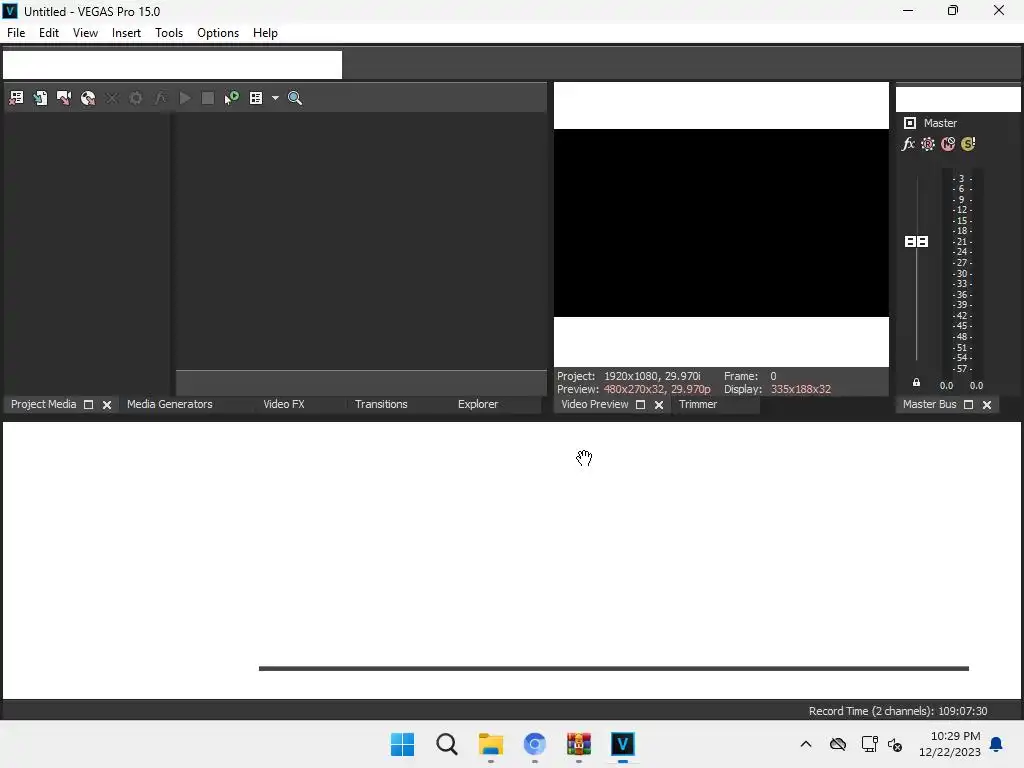
Task: Switch to the Explorer tab
Action: tap(478, 404)
